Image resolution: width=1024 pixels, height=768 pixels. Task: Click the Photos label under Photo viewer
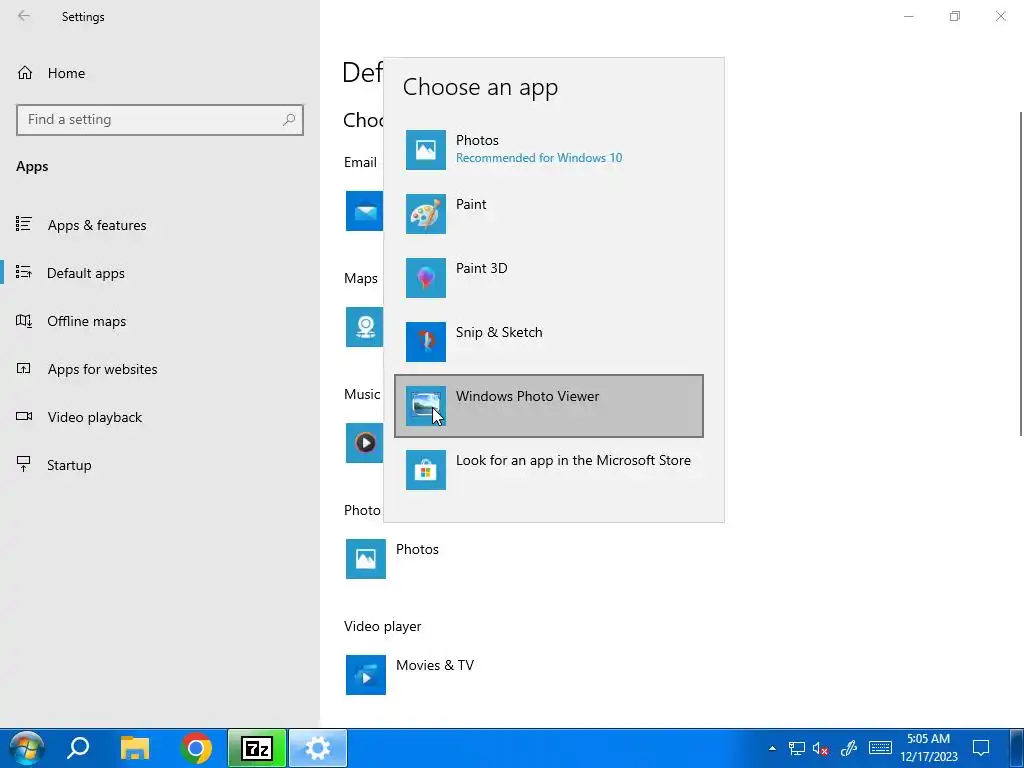click(x=417, y=549)
